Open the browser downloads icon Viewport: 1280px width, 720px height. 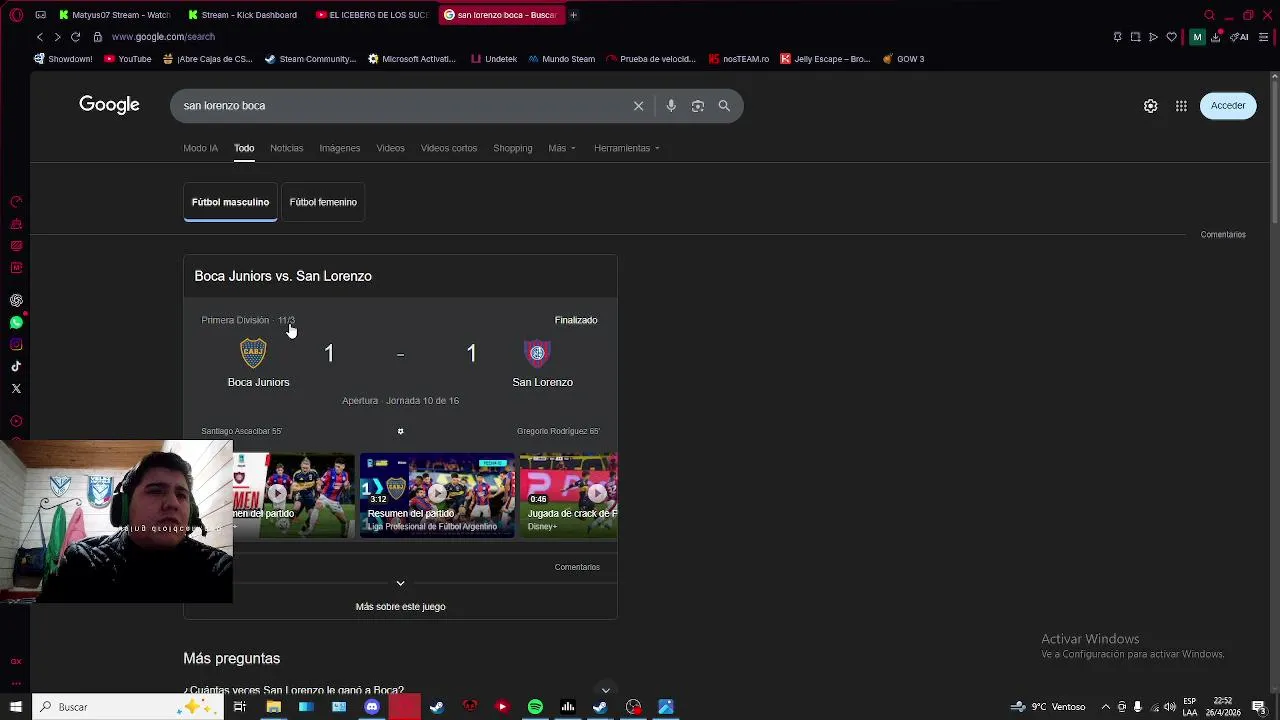(1216, 37)
